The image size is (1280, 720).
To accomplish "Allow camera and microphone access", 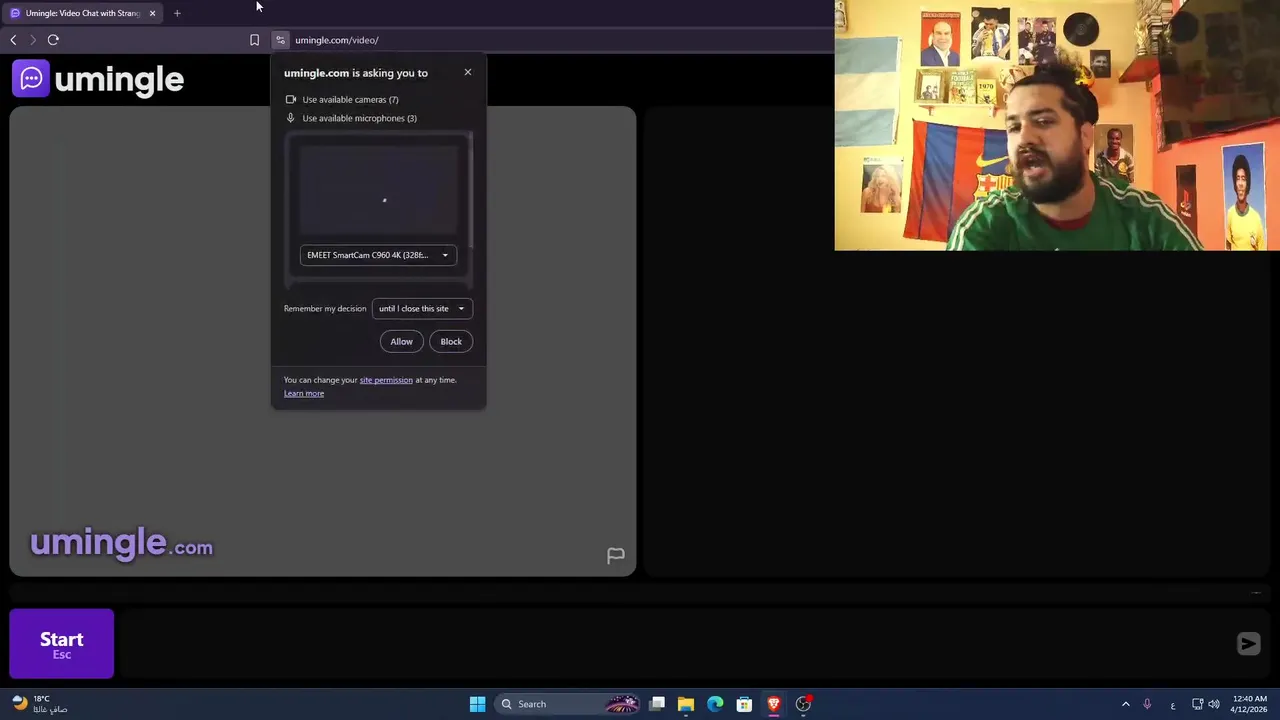I will pos(401,342).
